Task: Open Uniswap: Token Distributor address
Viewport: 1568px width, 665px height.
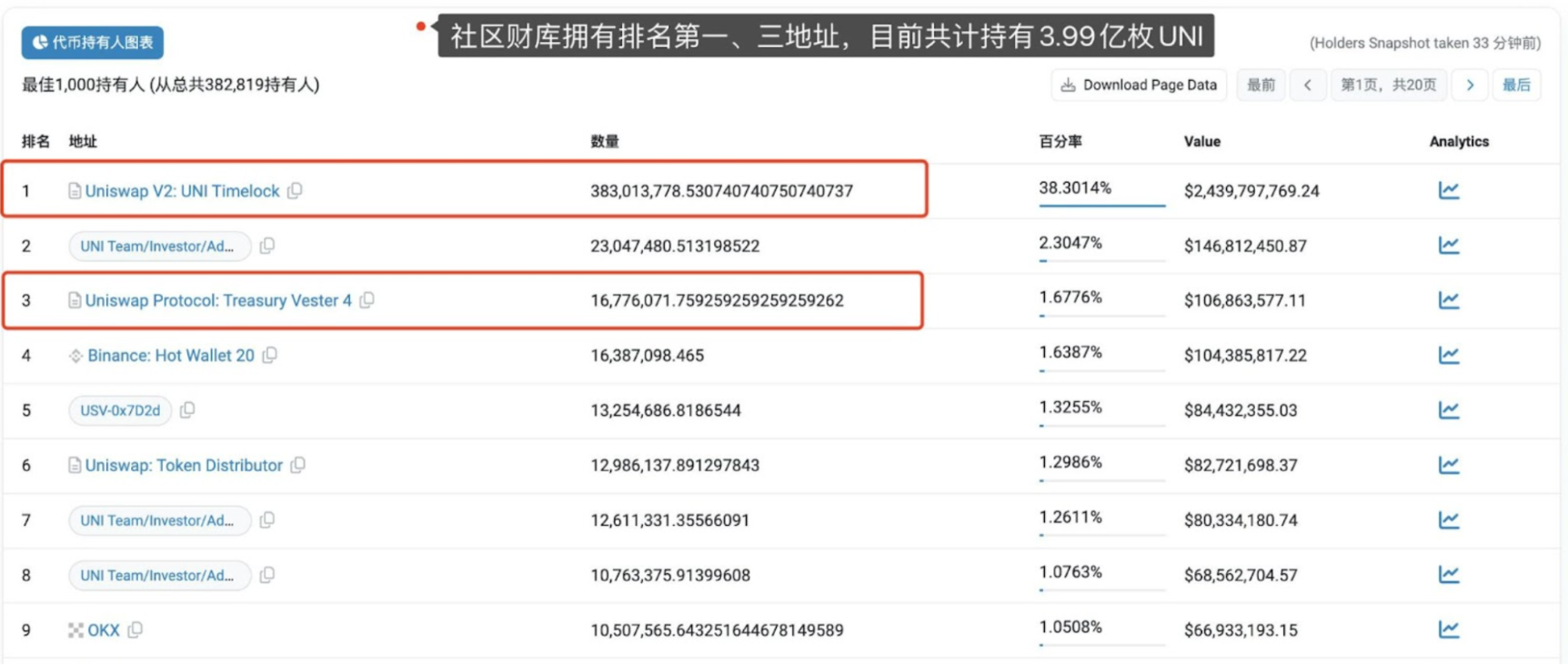Action: [x=184, y=465]
